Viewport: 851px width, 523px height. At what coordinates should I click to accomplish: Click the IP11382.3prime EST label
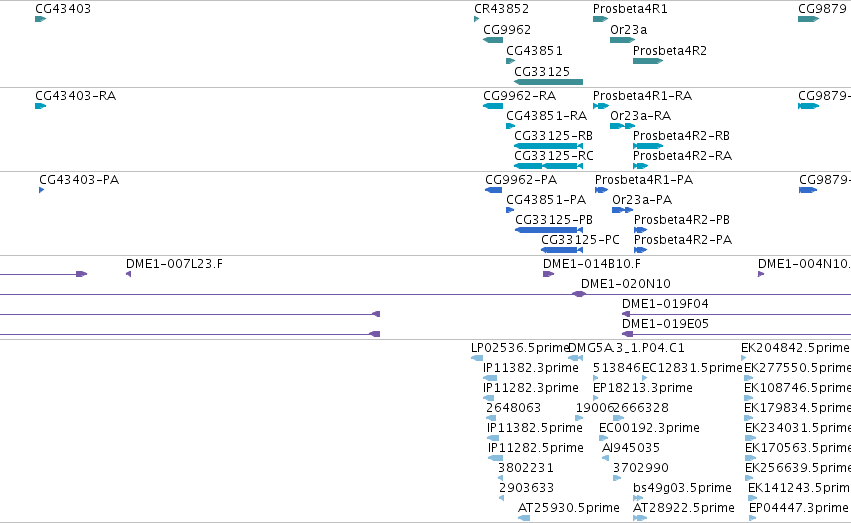531,368
